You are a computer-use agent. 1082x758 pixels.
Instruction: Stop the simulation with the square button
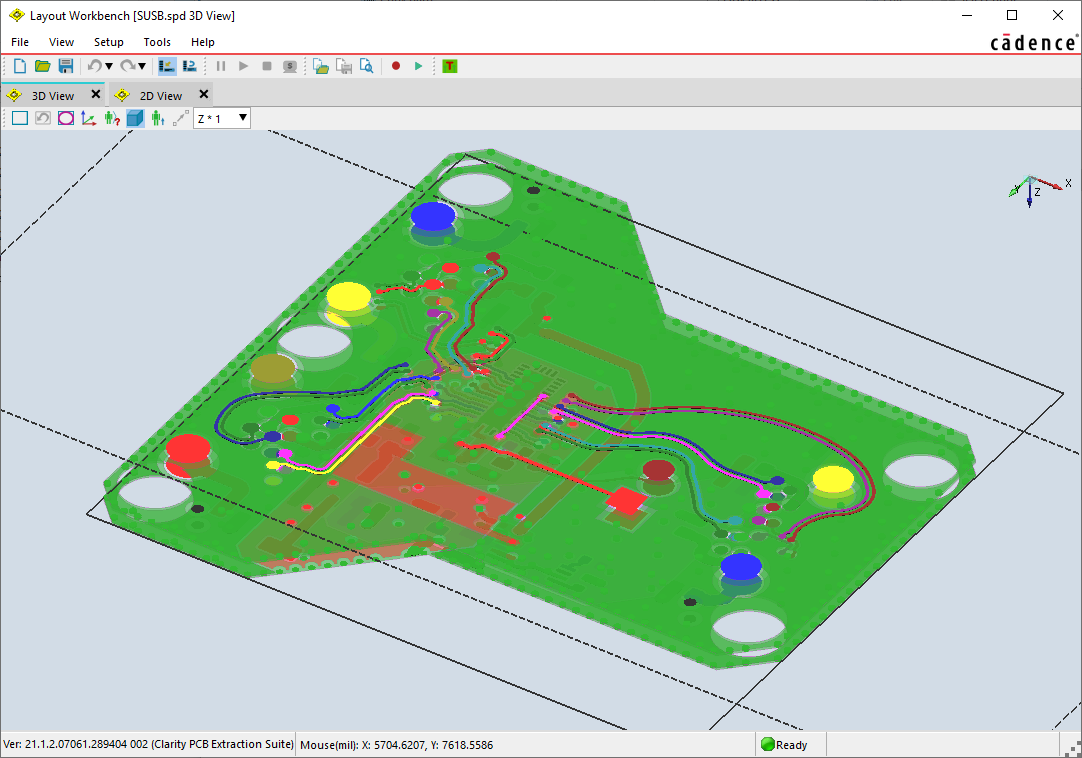[267, 66]
